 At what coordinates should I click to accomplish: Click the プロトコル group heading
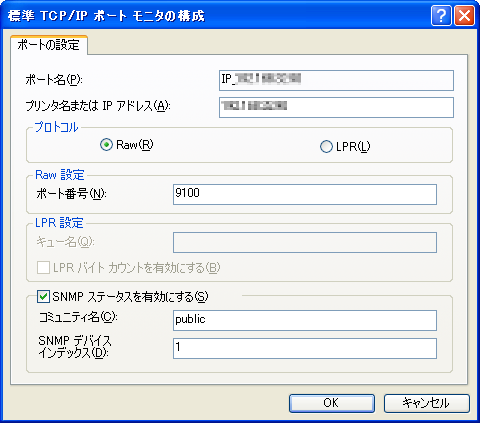[56, 127]
